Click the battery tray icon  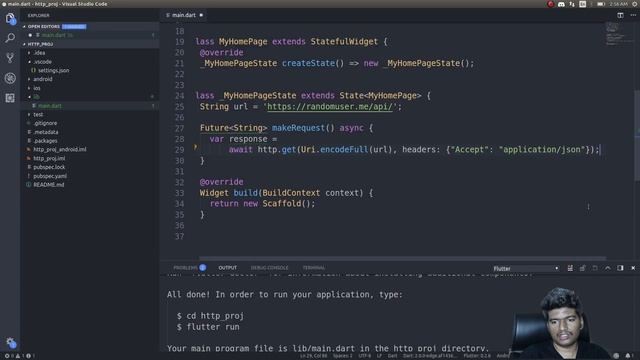(600, 4)
